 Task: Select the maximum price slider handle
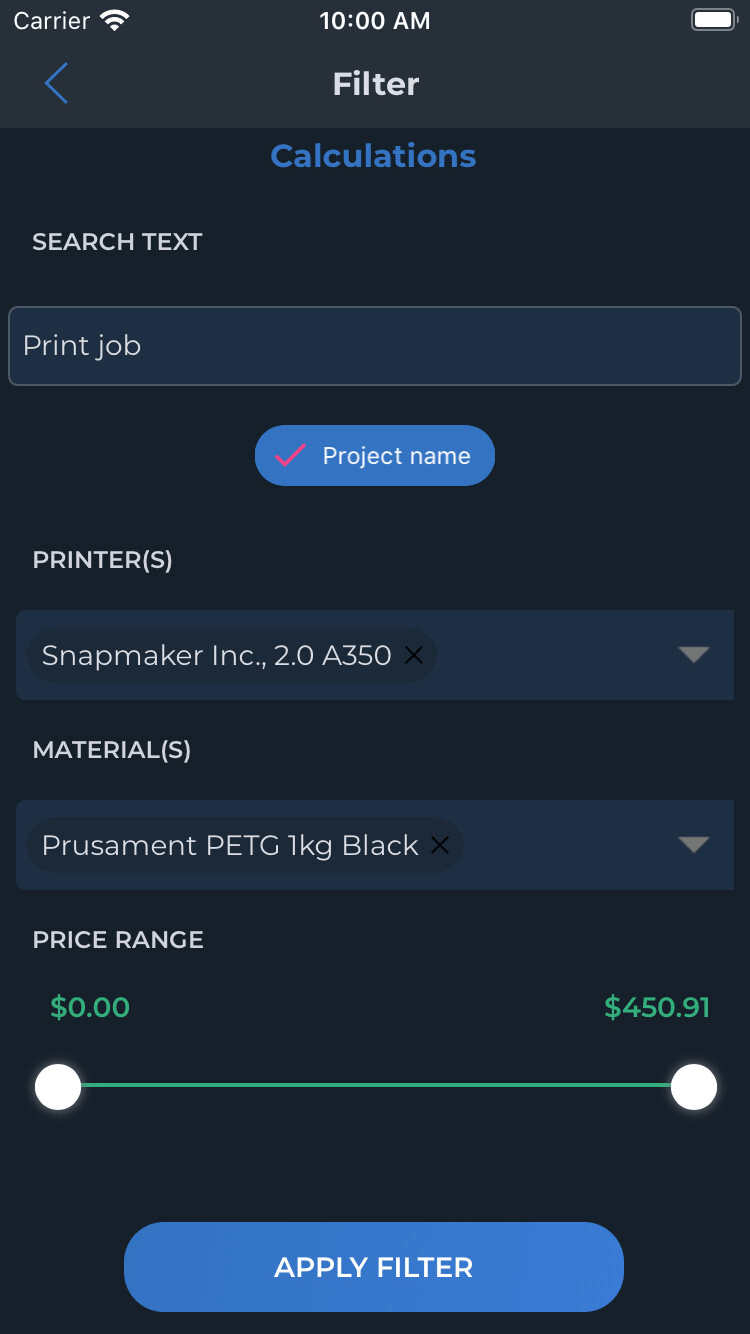(694, 1087)
